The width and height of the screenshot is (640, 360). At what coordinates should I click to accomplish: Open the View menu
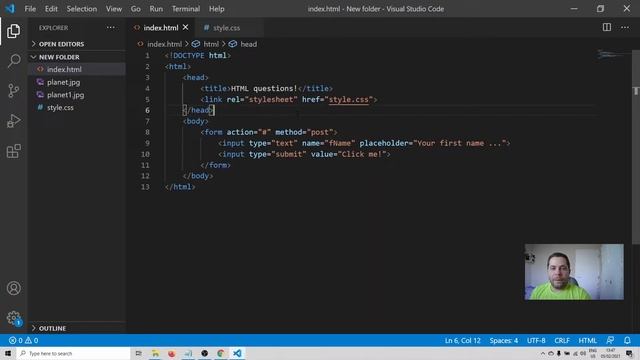tap(114, 9)
